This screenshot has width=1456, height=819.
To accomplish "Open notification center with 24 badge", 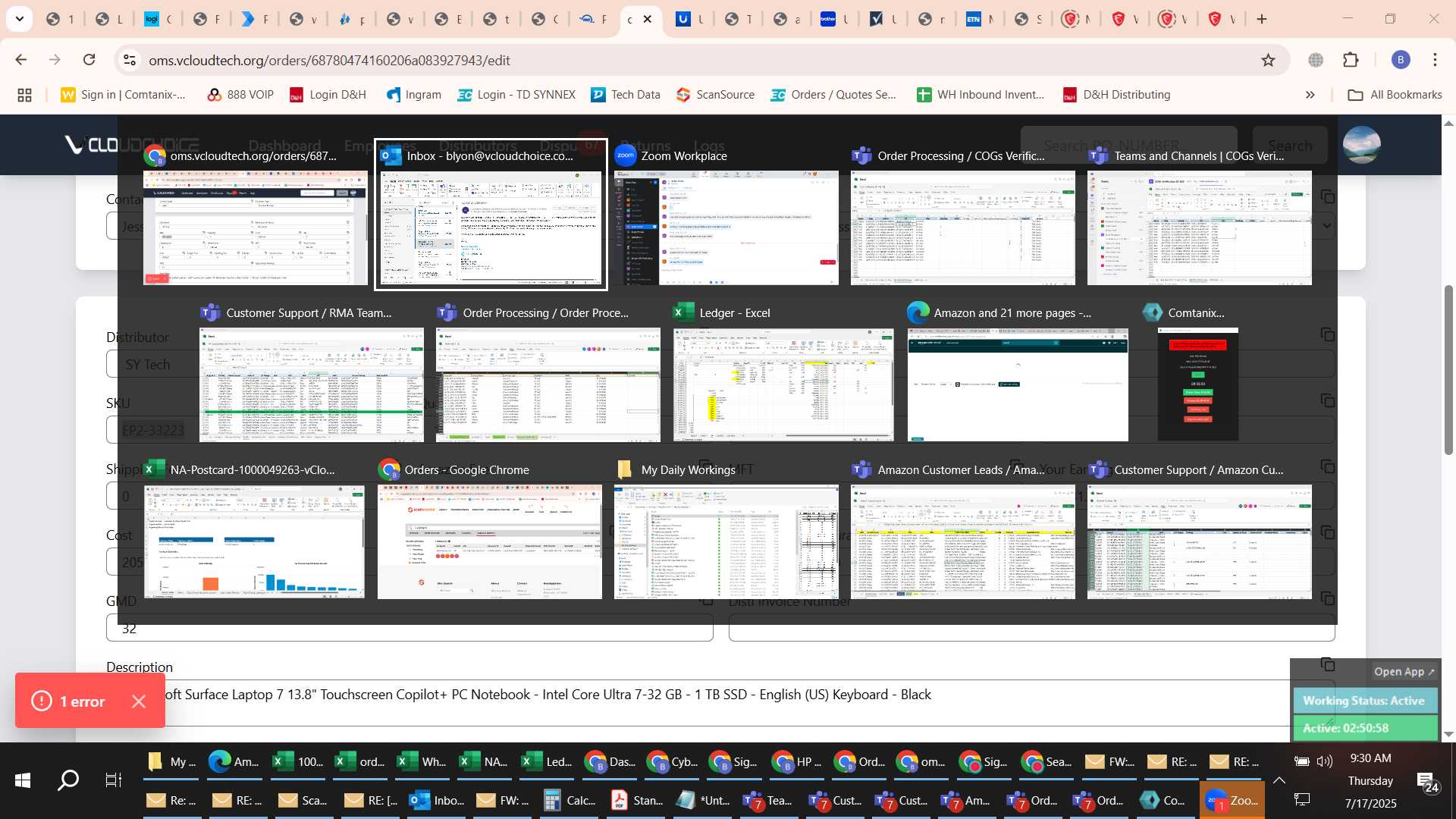I will (1426, 781).
